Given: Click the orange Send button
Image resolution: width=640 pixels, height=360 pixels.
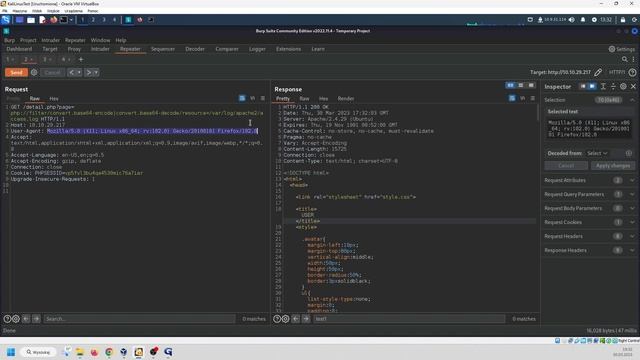Looking at the screenshot, I should 16,73.
